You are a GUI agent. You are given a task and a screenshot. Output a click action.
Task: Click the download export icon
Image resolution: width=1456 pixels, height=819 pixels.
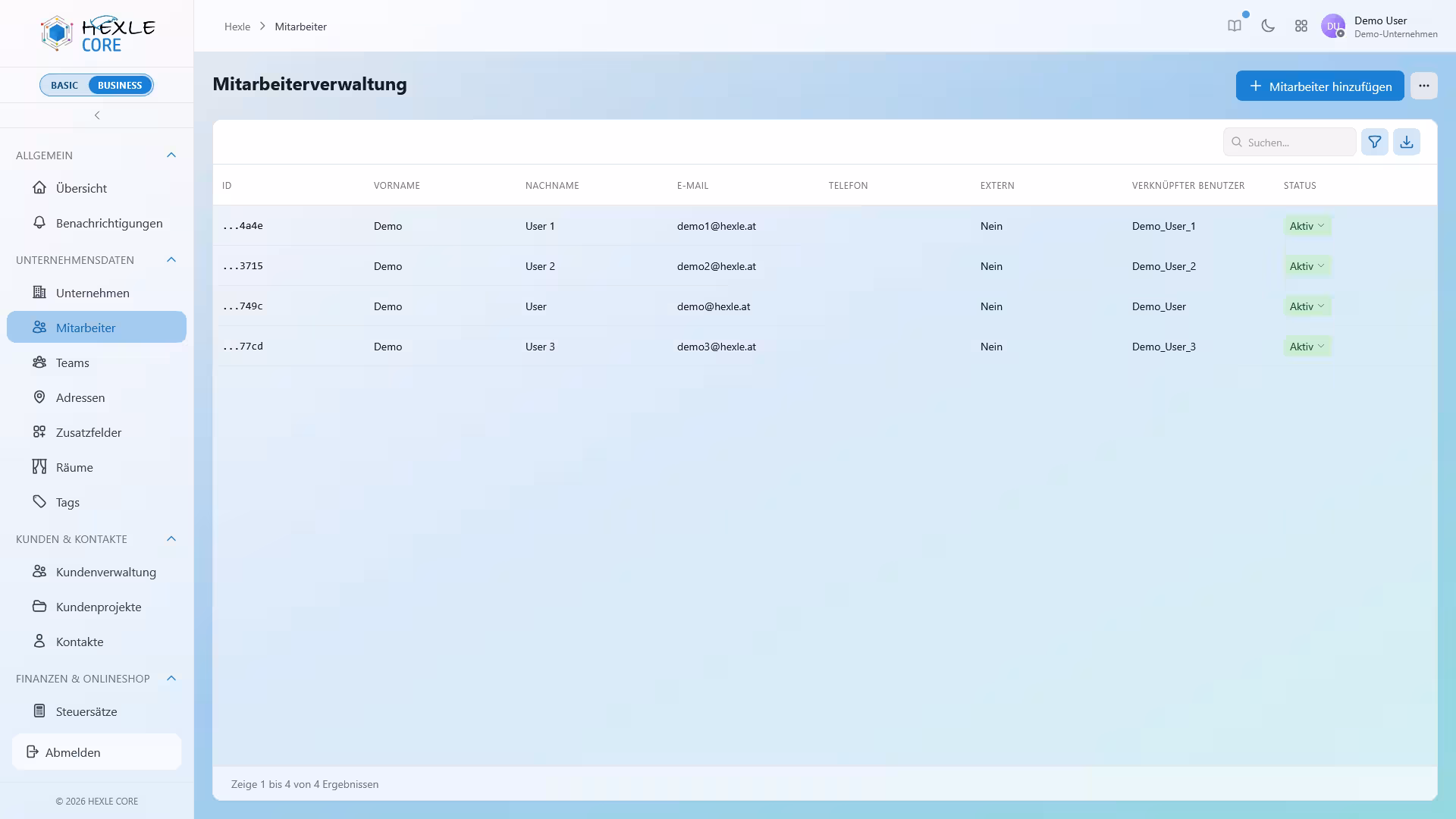pos(1406,142)
